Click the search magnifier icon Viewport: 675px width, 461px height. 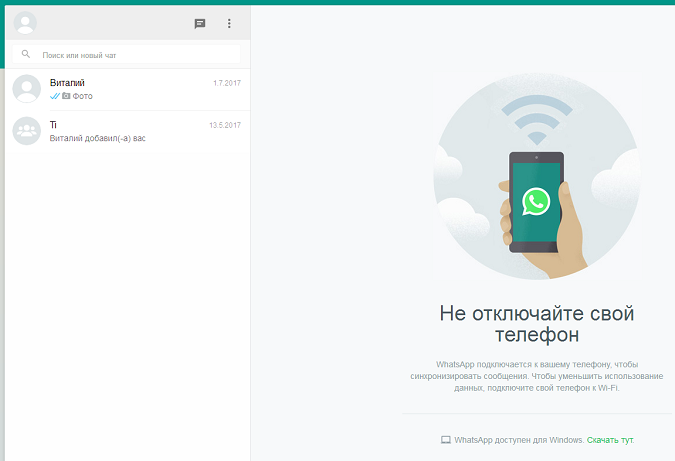[x=26, y=54]
